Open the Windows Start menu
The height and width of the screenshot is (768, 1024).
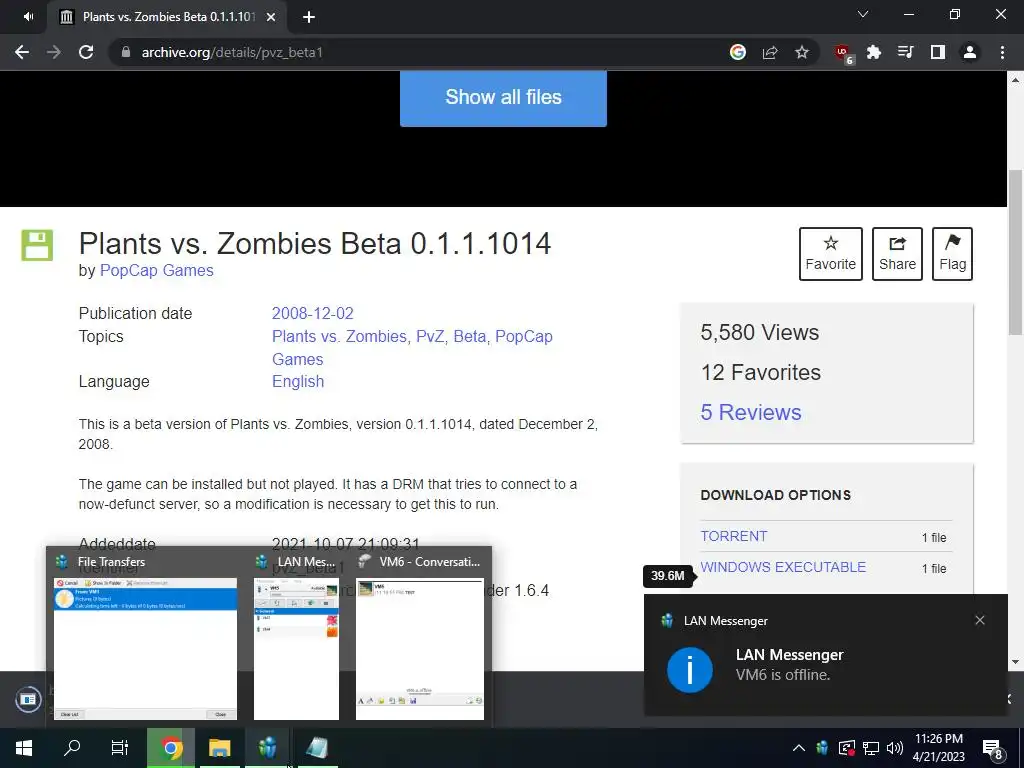pyautogui.click(x=24, y=748)
